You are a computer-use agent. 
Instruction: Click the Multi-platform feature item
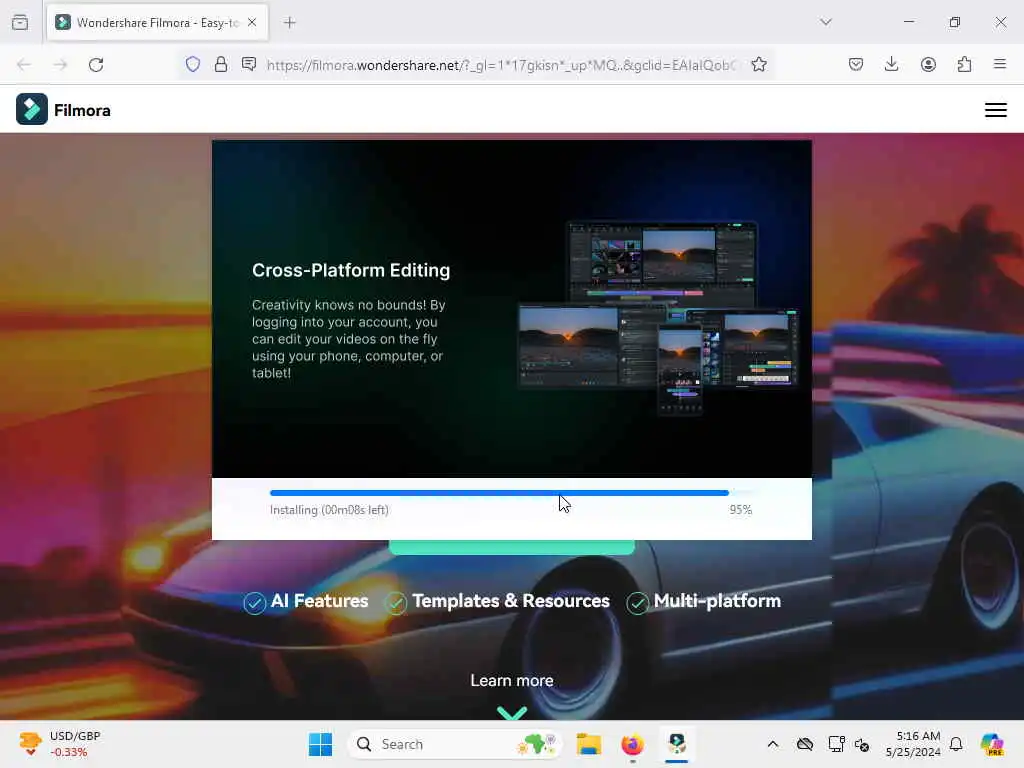click(x=703, y=601)
